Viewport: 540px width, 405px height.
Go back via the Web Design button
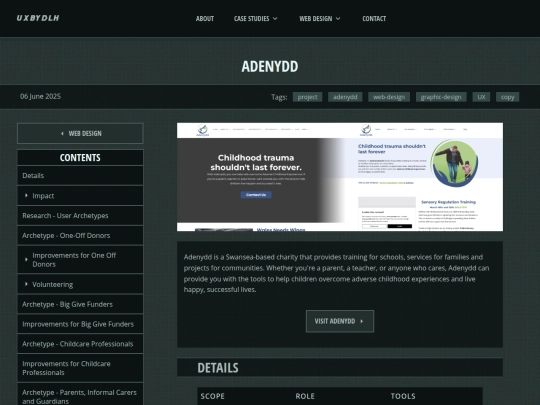click(x=80, y=133)
